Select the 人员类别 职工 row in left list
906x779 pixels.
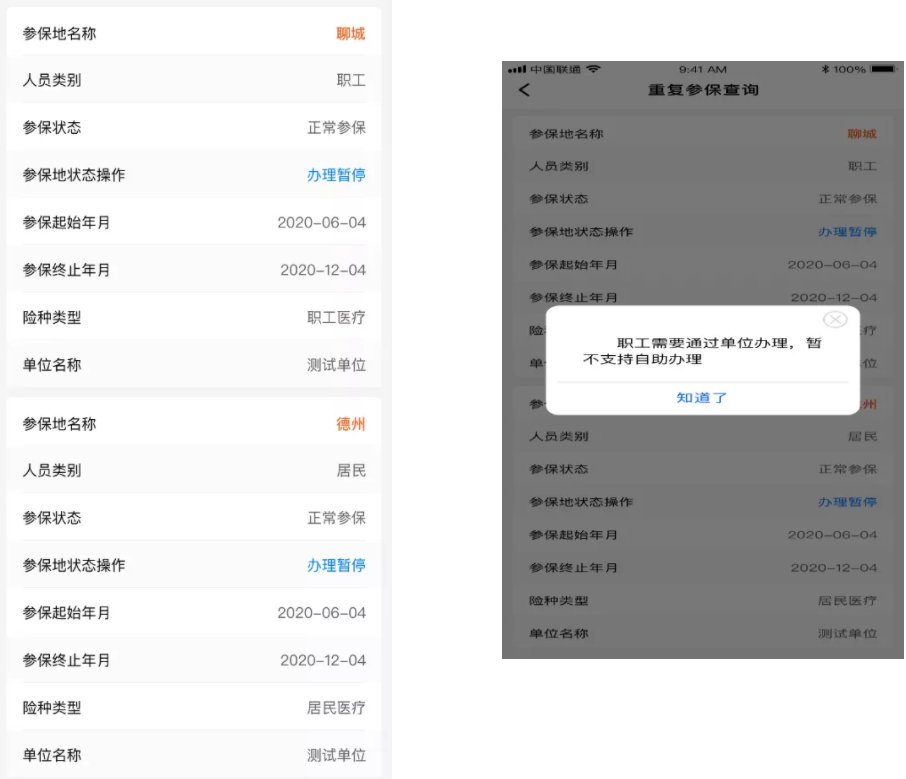click(194, 81)
